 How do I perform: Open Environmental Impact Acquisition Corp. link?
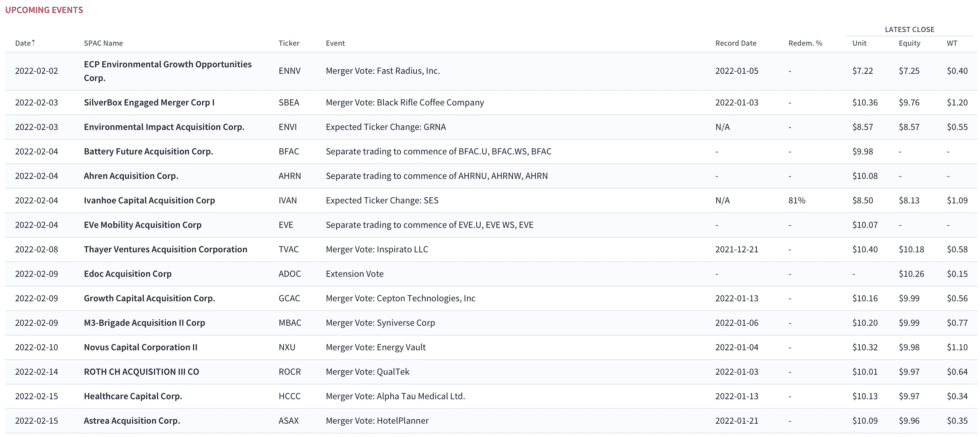(x=164, y=127)
